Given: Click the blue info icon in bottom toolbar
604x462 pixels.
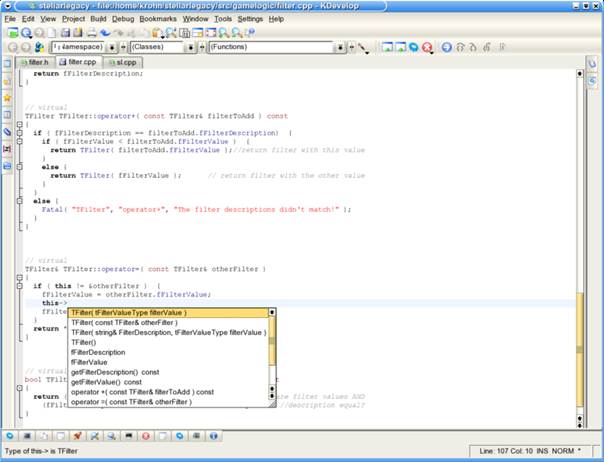Looking at the screenshot, I should click(214, 436).
